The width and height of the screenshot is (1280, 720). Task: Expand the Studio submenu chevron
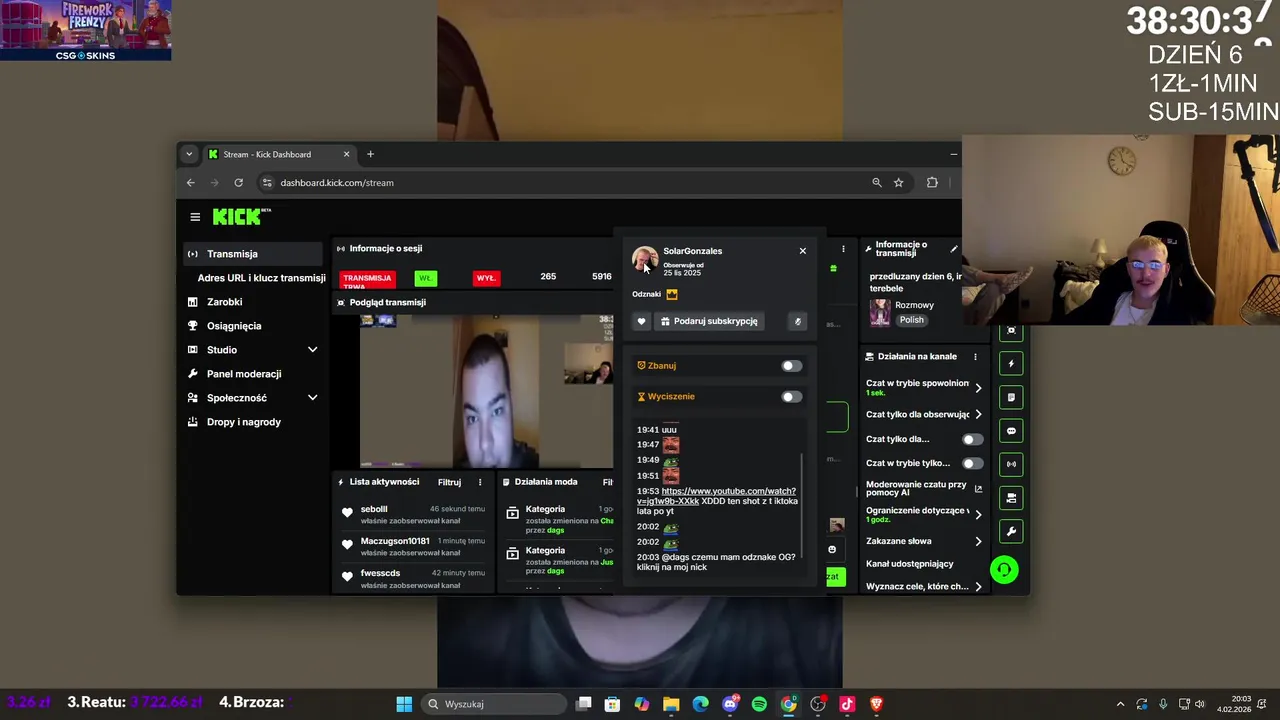point(312,350)
